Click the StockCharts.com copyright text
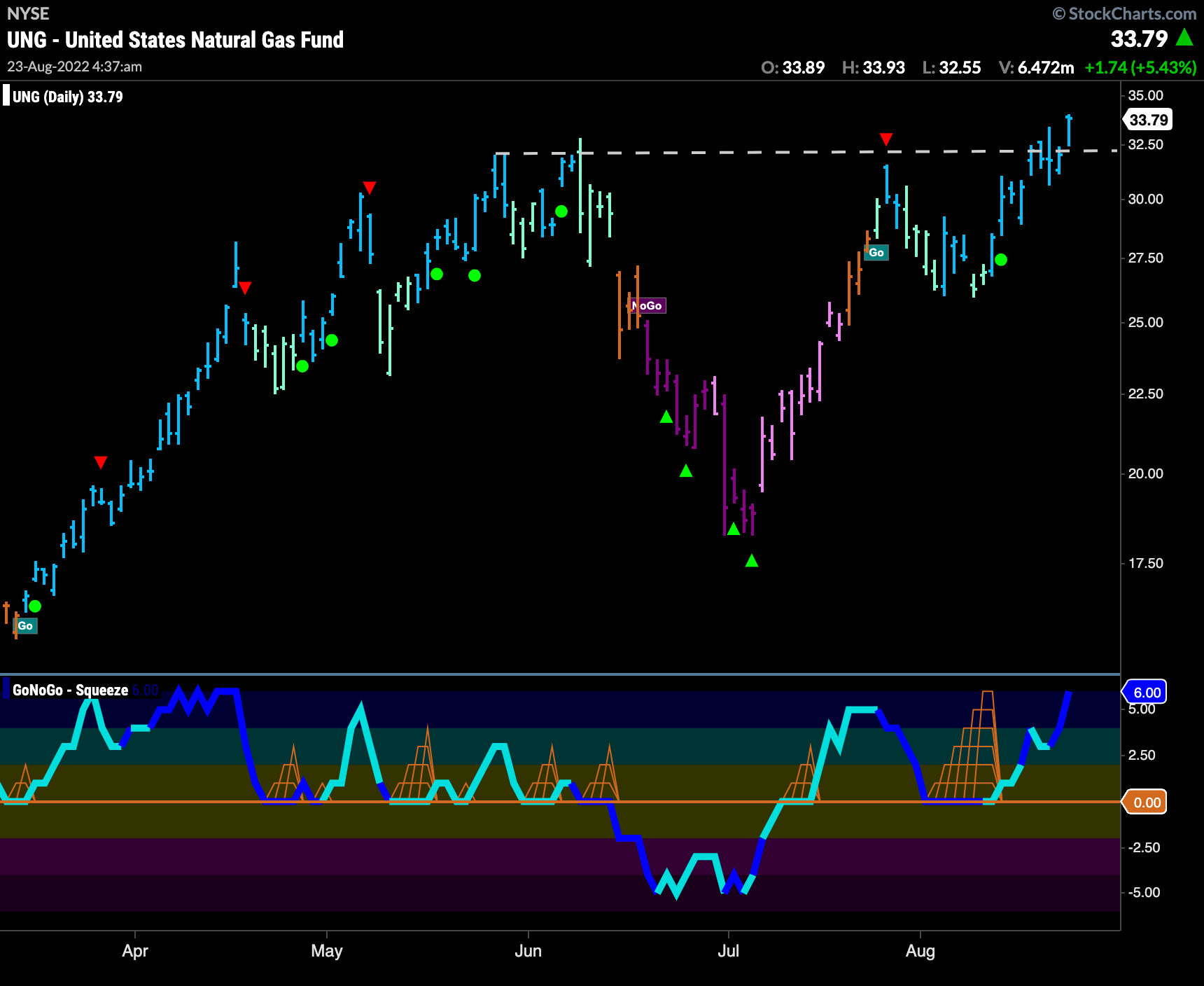 point(1125,13)
